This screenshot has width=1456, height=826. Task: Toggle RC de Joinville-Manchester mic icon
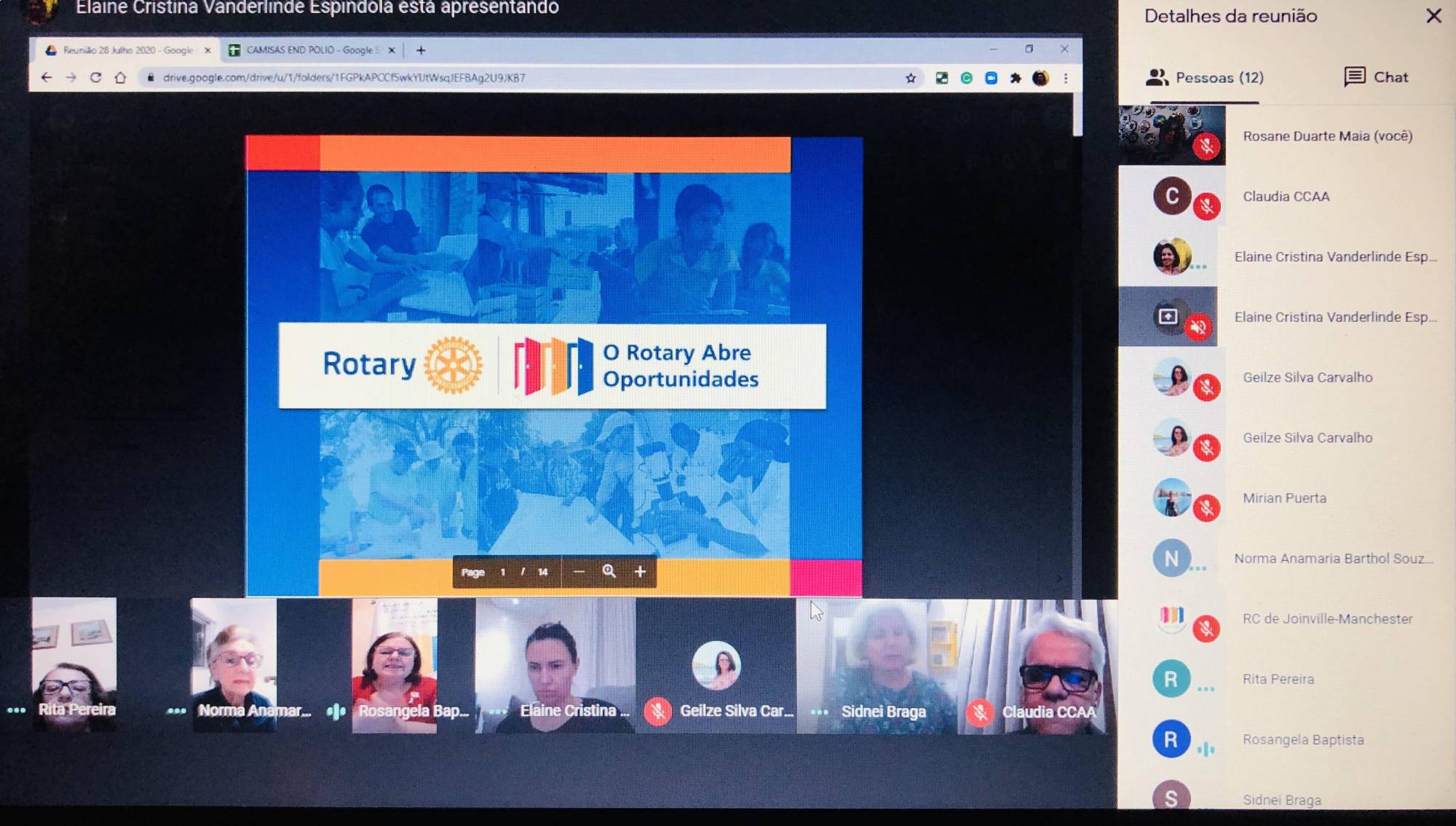[x=1206, y=628]
